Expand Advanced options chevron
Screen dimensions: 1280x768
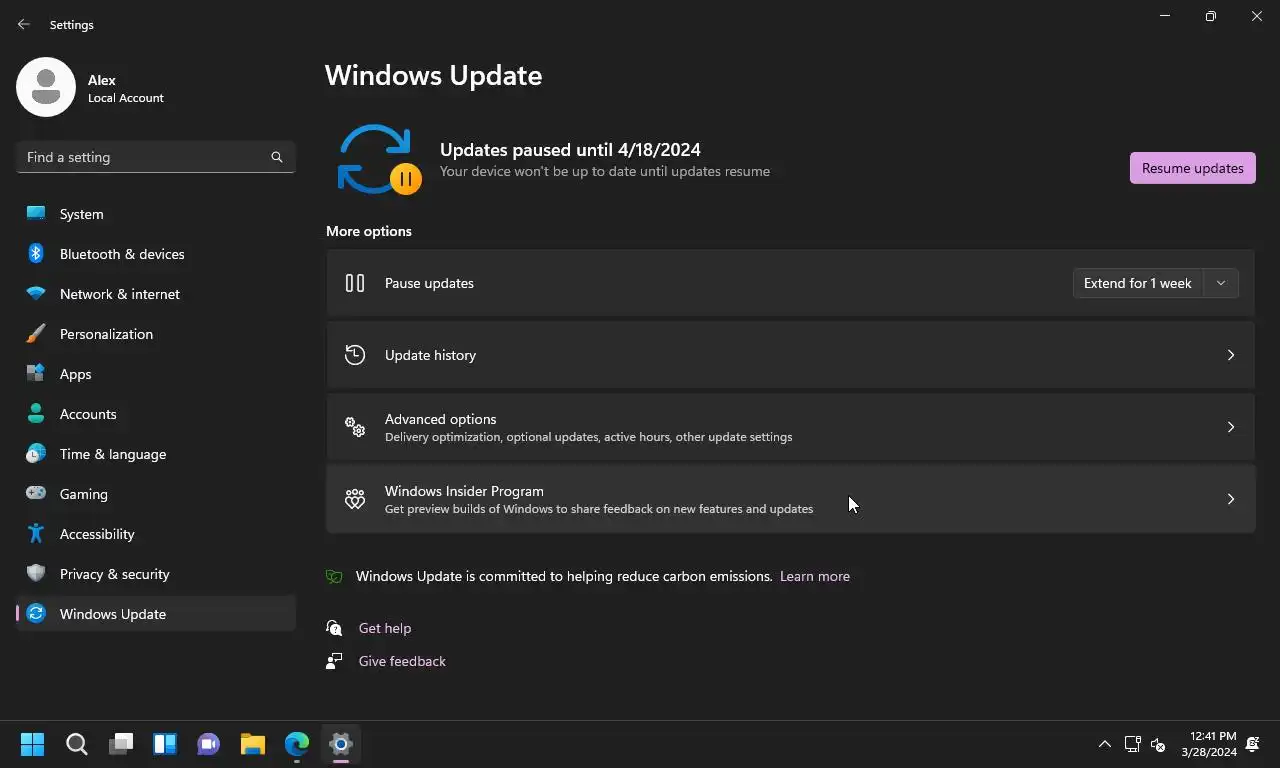[1231, 427]
